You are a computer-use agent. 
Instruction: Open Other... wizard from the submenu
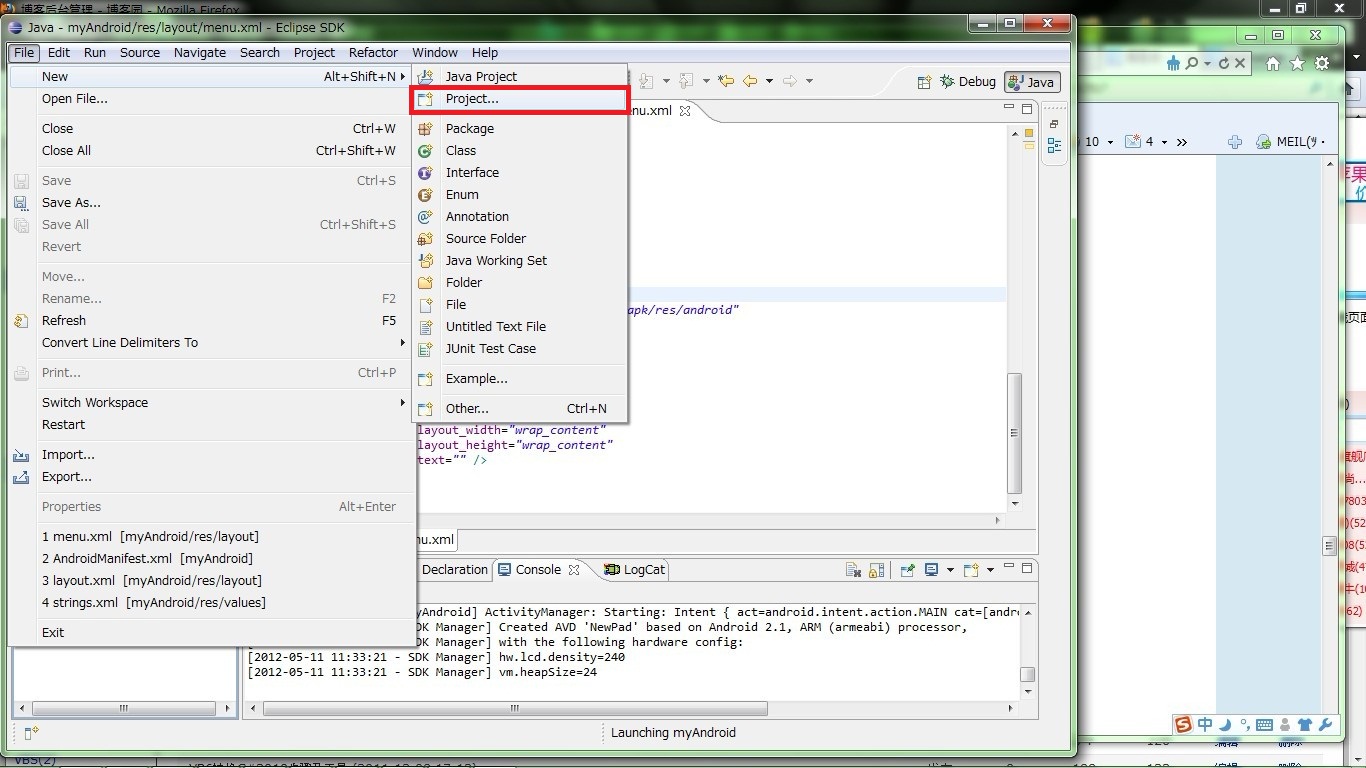519,408
